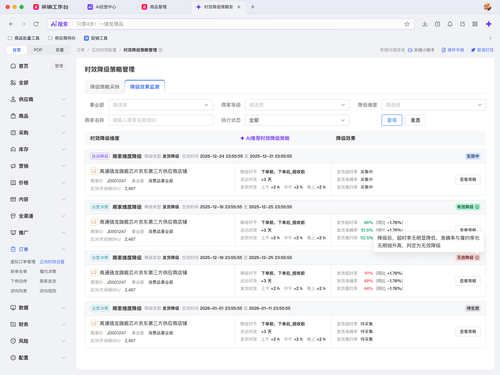Select the 降级效果监测 tab
Viewport: 500px width, 375px height.
click(x=145, y=87)
